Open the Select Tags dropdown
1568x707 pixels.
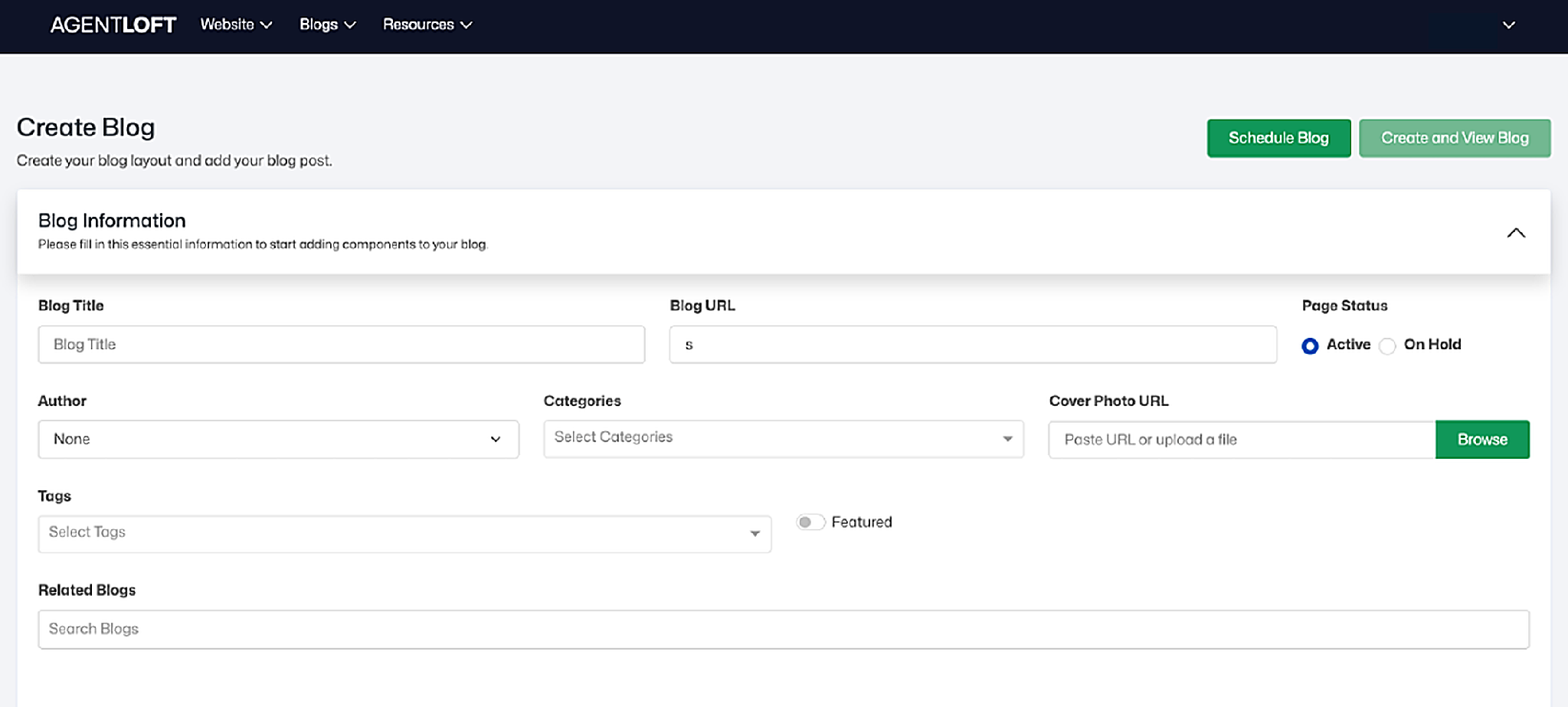coord(404,534)
